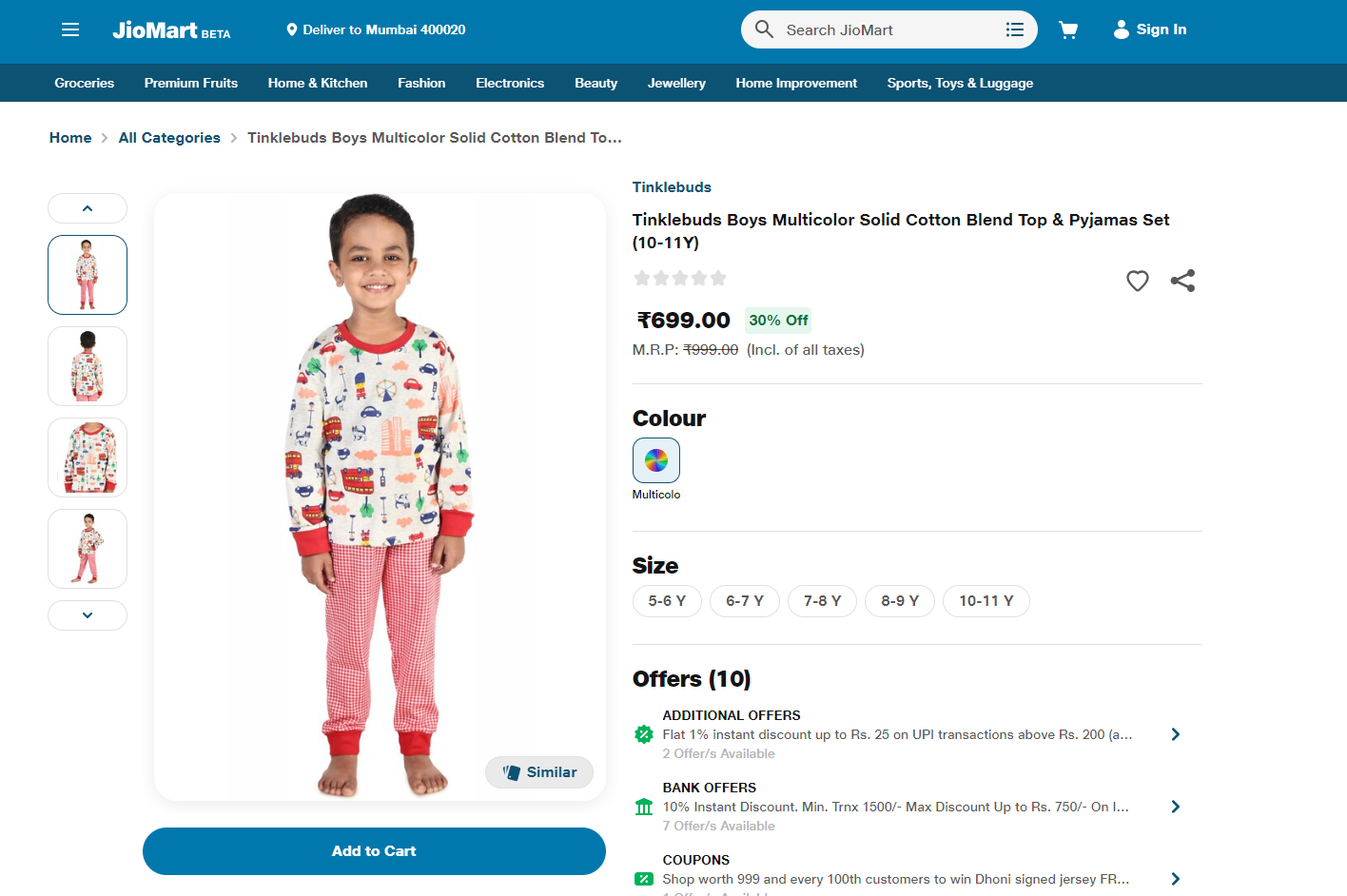This screenshot has height=896, width=1347.
Task: Open the Electronics category menu
Action: [x=510, y=83]
